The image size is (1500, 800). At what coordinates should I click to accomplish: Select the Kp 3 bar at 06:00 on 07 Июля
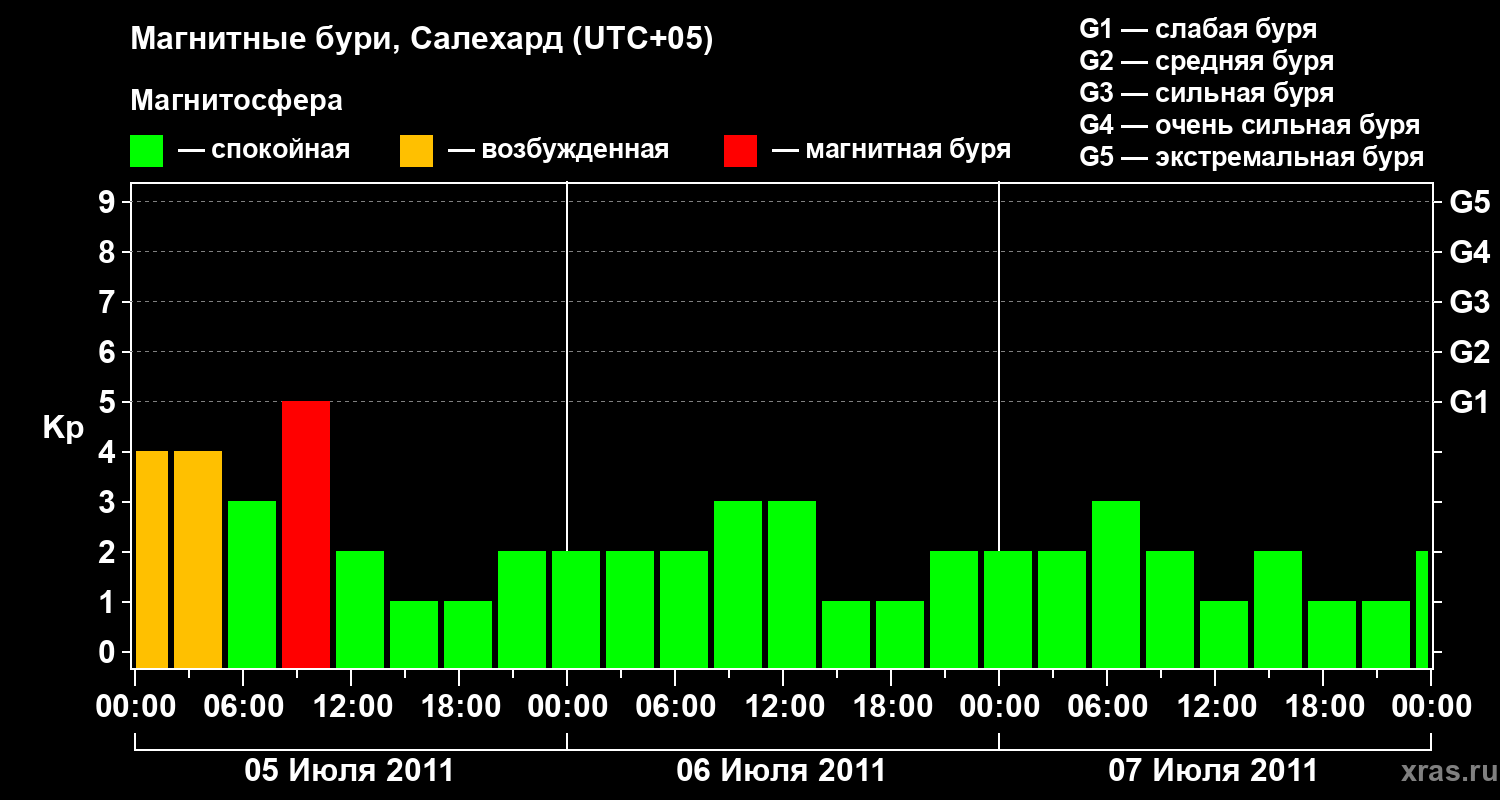1116,584
